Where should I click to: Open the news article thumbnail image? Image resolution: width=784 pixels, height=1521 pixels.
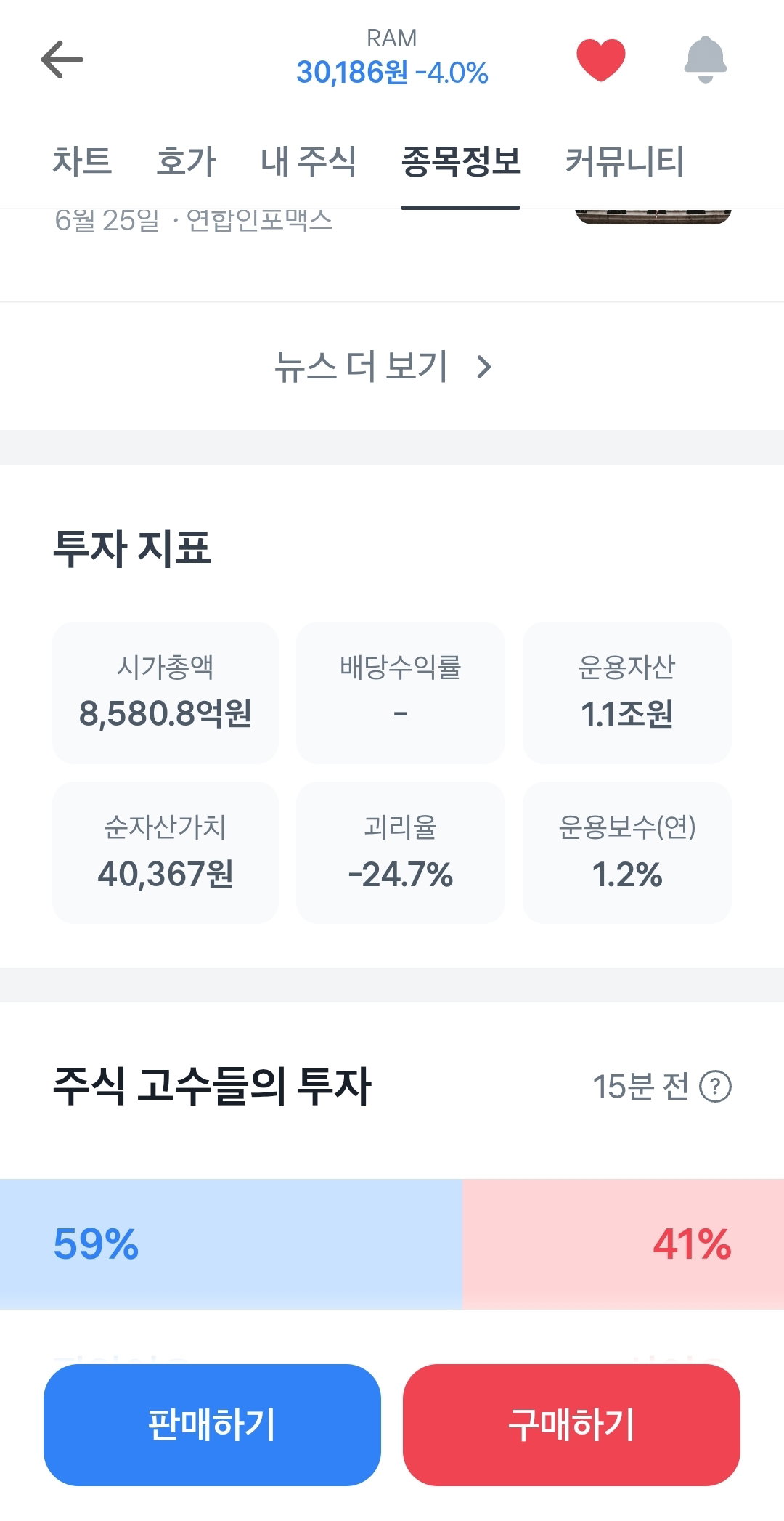tap(653, 216)
